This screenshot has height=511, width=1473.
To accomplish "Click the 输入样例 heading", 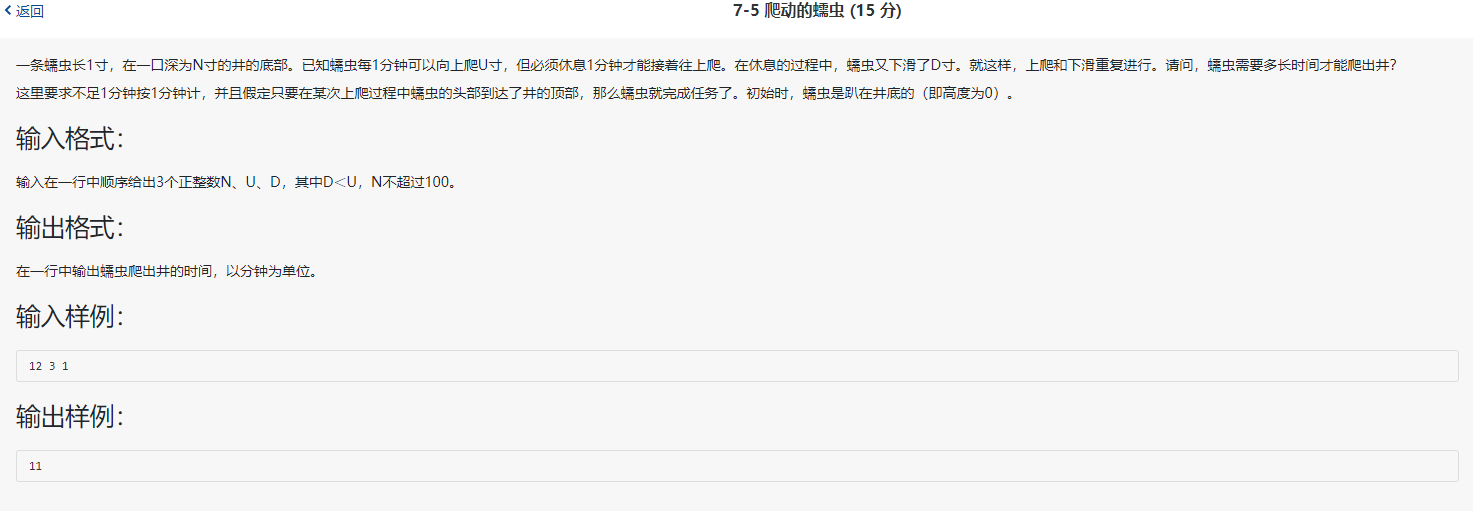I will 70,317.
